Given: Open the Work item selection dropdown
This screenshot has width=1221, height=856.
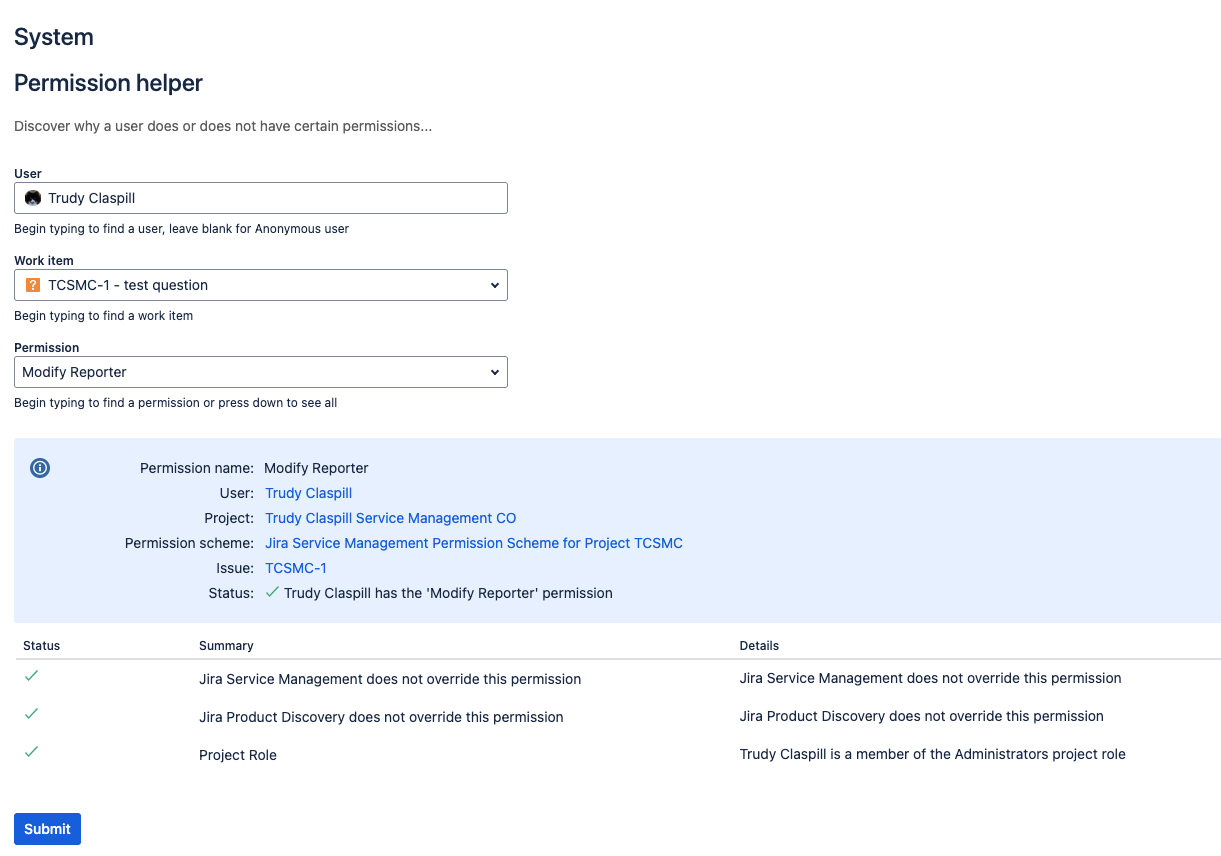Looking at the screenshot, I should click(260, 284).
